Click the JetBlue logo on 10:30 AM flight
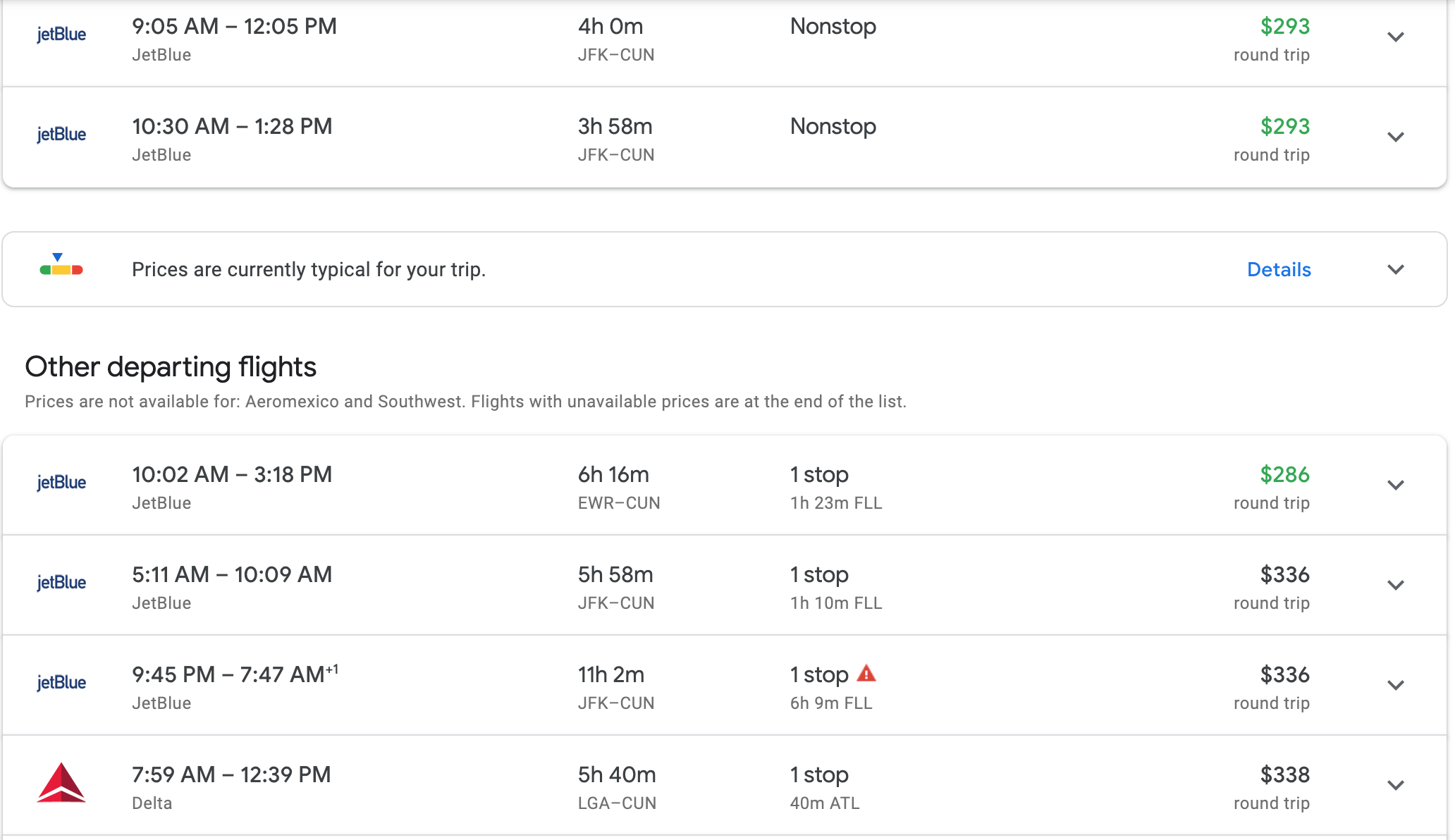1455x840 pixels. pyautogui.click(x=61, y=135)
